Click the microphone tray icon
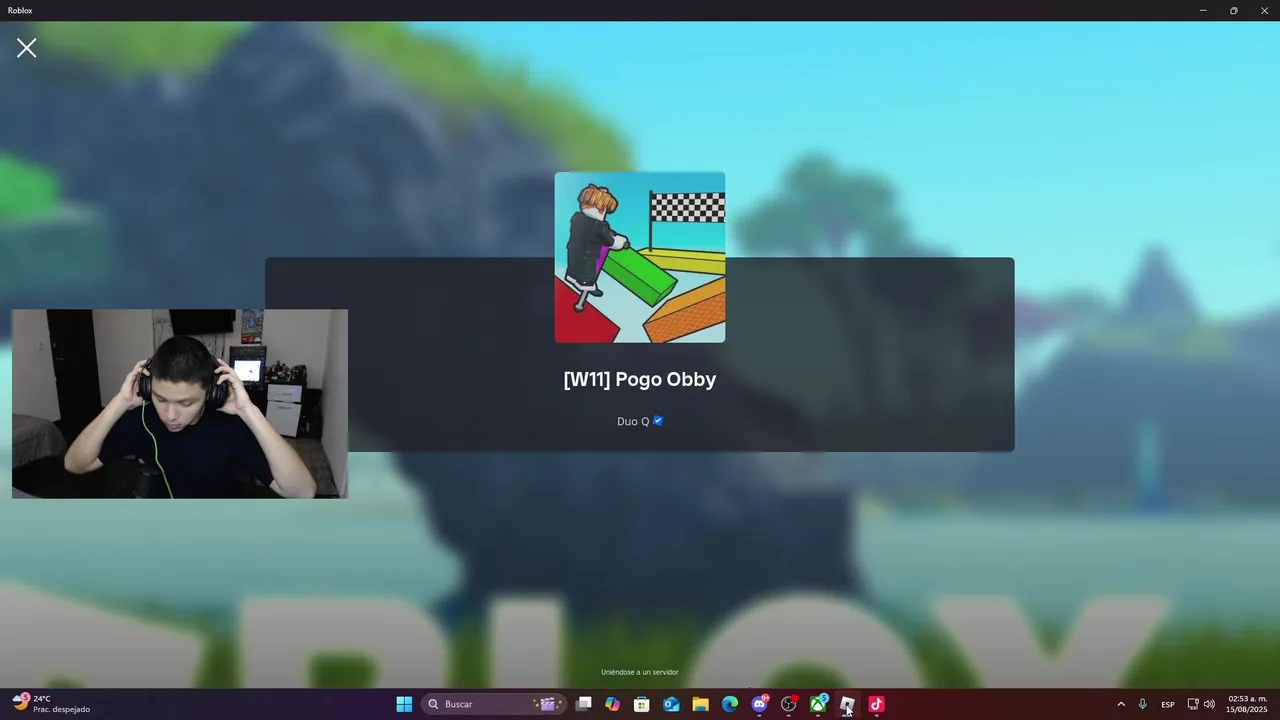This screenshot has height=720, width=1280. click(1143, 704)
